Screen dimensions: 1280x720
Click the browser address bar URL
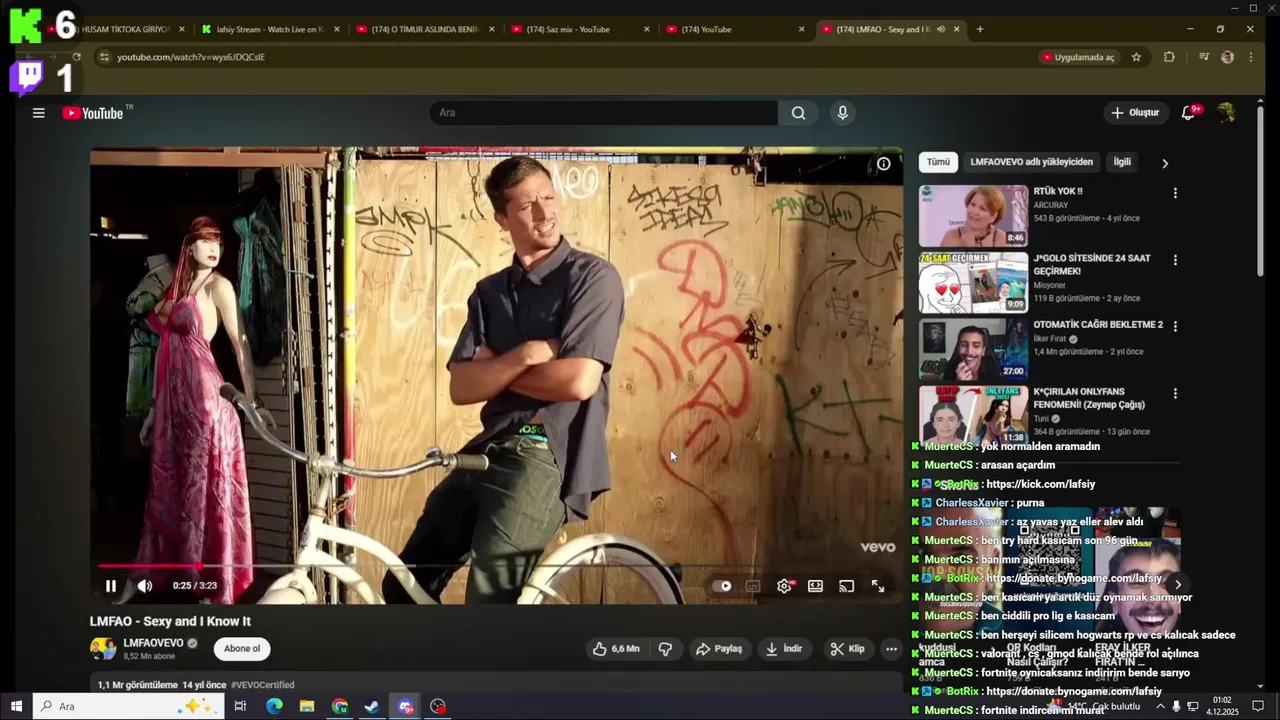coord(191,57)
